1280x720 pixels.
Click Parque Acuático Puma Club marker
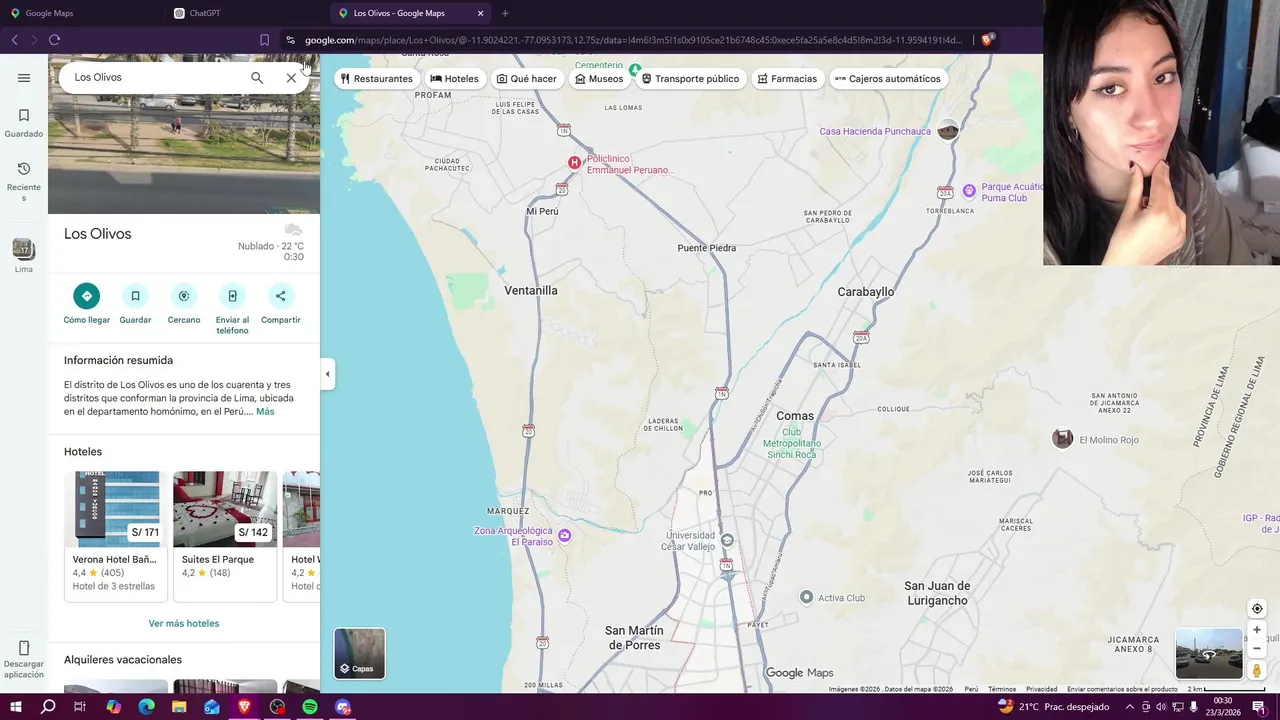click(x=968, y=191)
